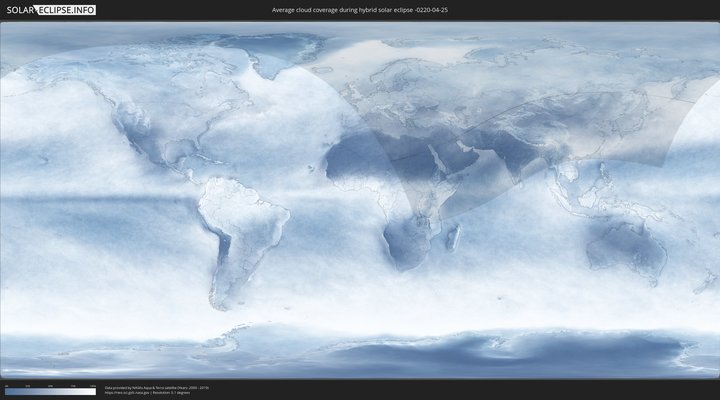The height and width of the screenshot is (400, 720).
Task: Click the white ECLIPSE.INFO box in logo
Action: coord(68,10)
